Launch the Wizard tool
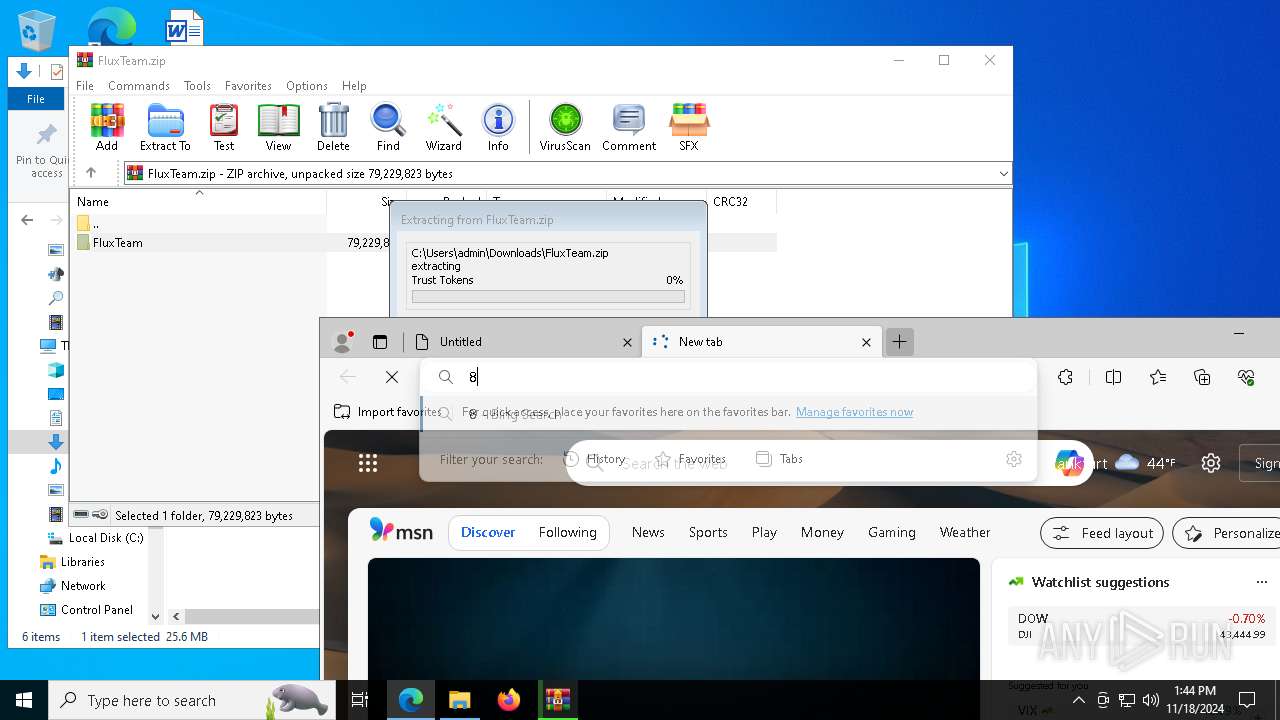The image size is (1280, 720). (443, 127)
